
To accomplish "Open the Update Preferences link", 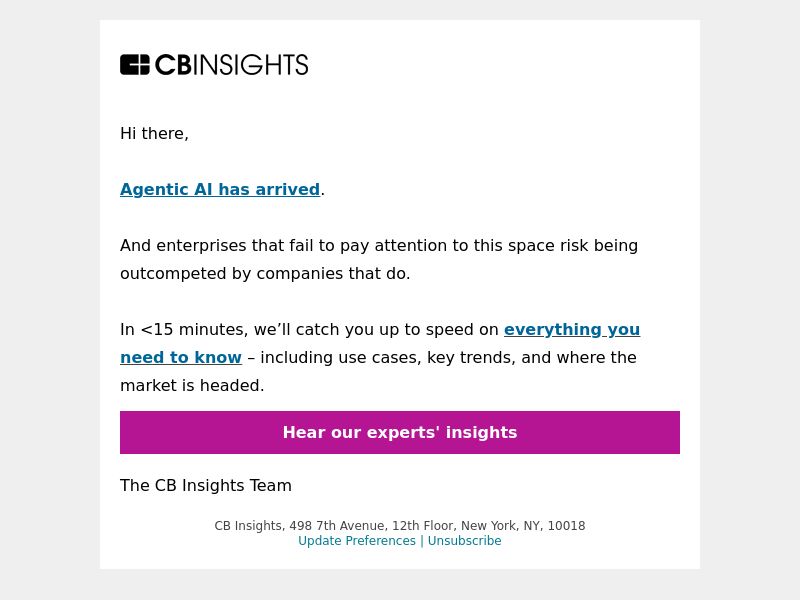I will click(x=357, y=541).
